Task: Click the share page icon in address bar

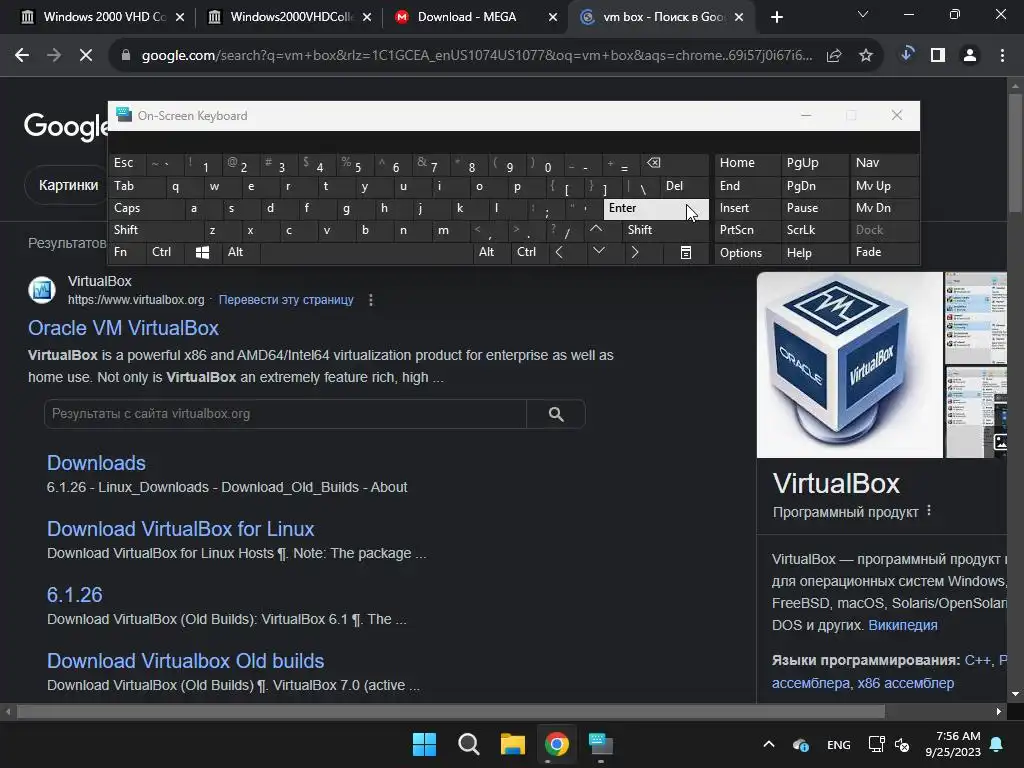Action: point(834,56)
